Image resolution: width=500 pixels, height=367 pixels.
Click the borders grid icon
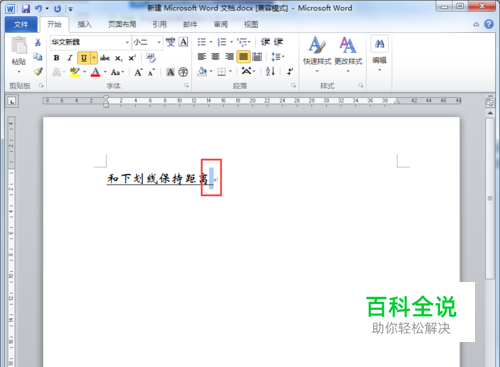221,72
